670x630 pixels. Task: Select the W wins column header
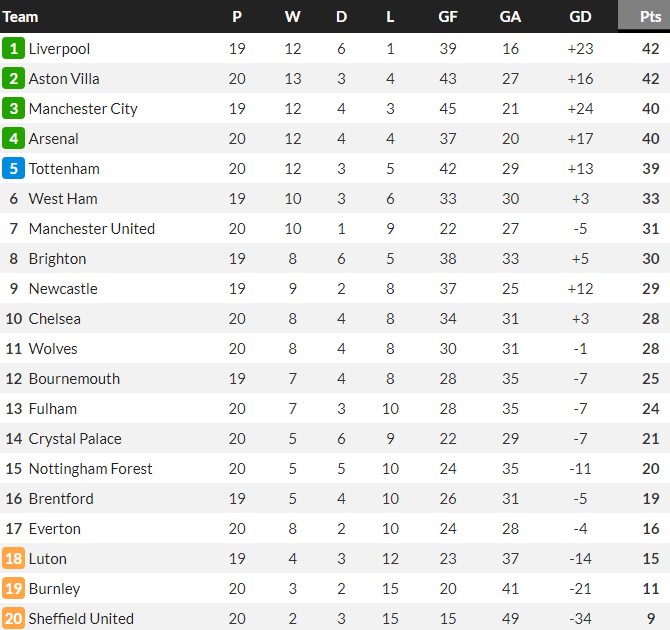coord(292,16)
